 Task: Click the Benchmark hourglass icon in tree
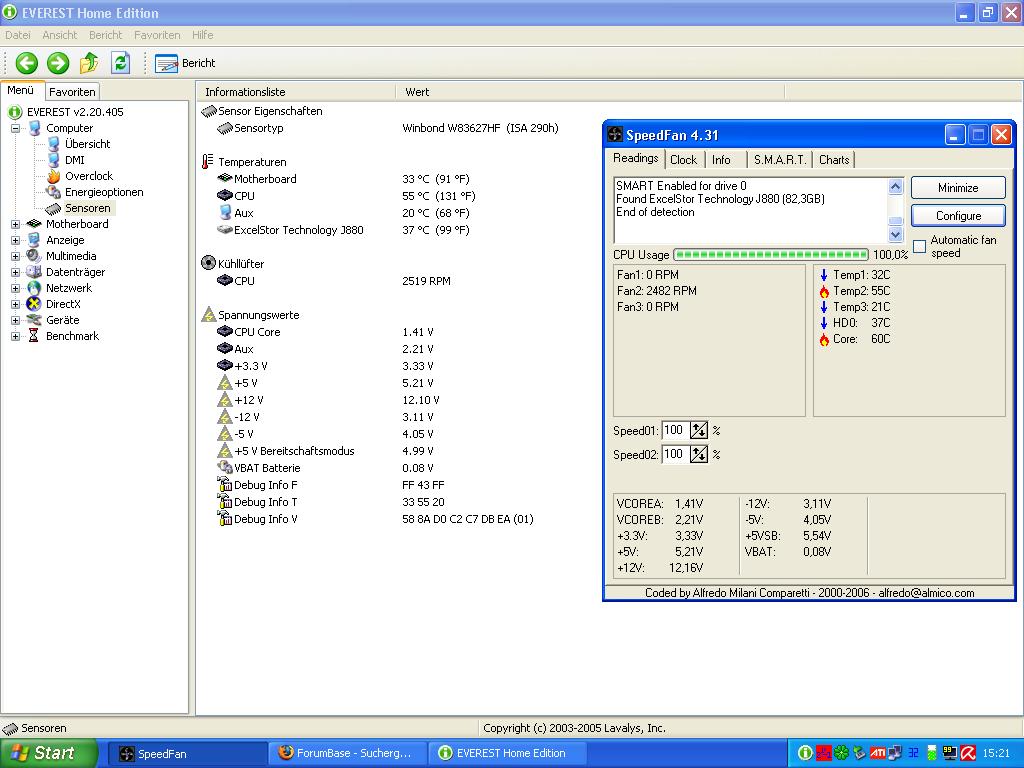[34, 336]
